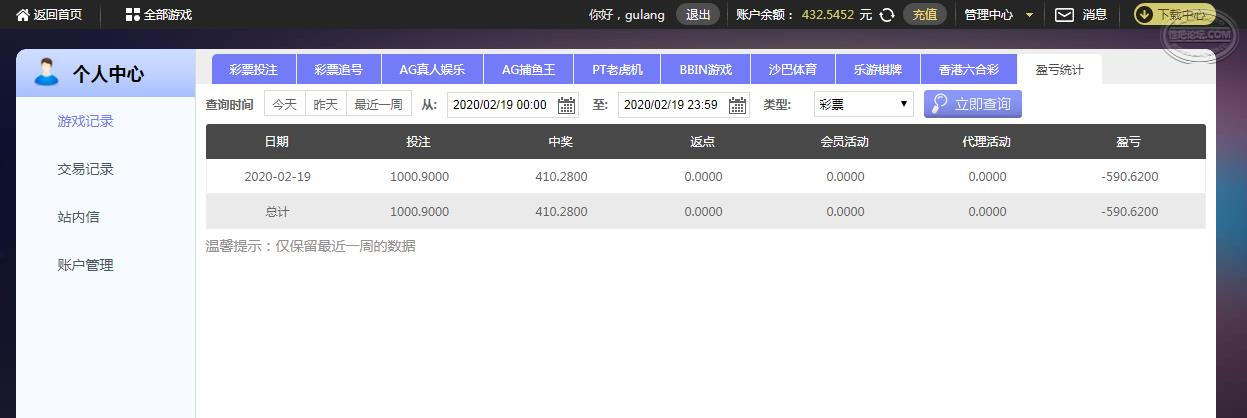Open the 消息 envelope icon
1247x418 pixels.
[x=1065, y=15]
